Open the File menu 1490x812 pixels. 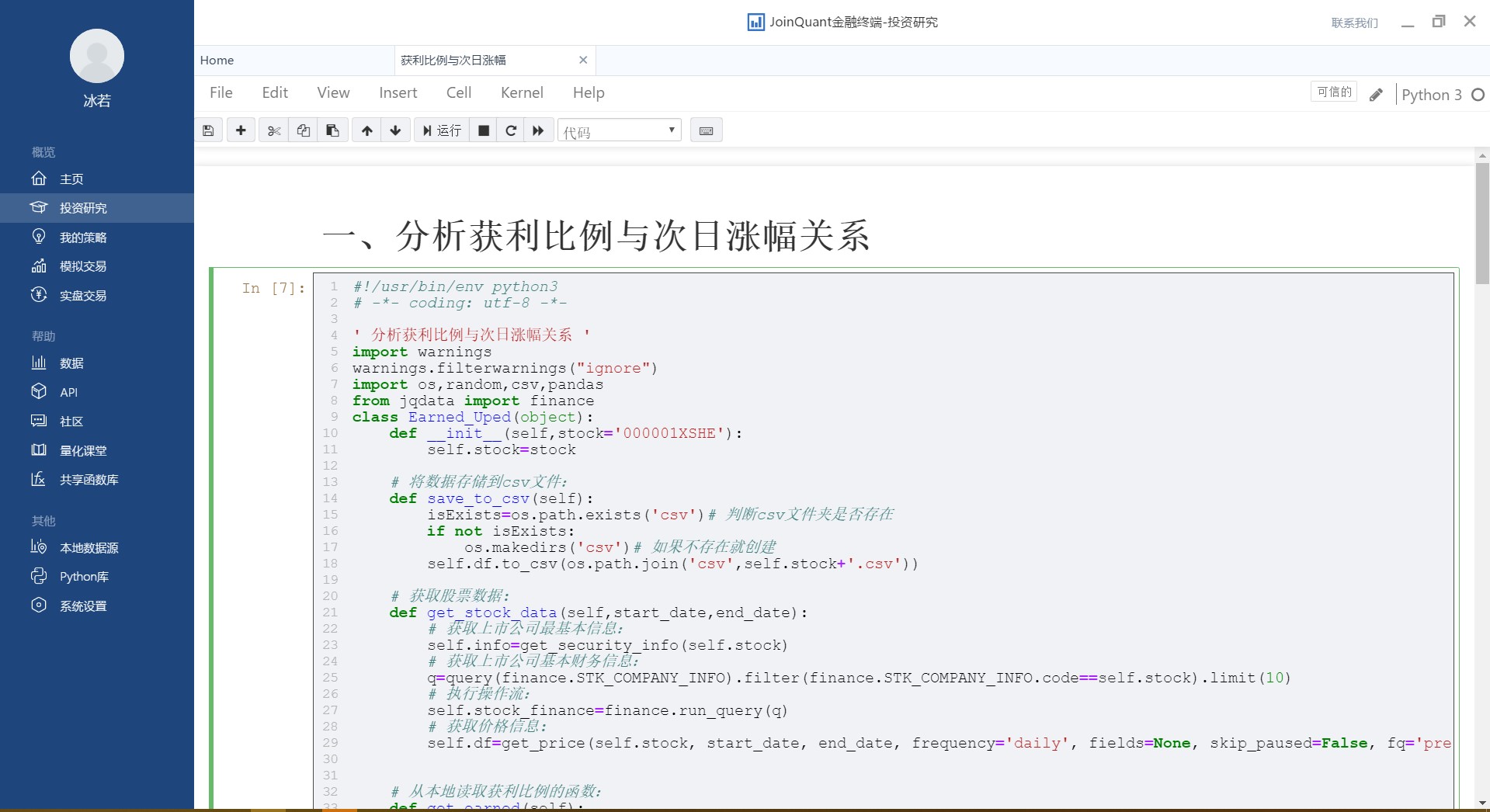tap(221, 92)
